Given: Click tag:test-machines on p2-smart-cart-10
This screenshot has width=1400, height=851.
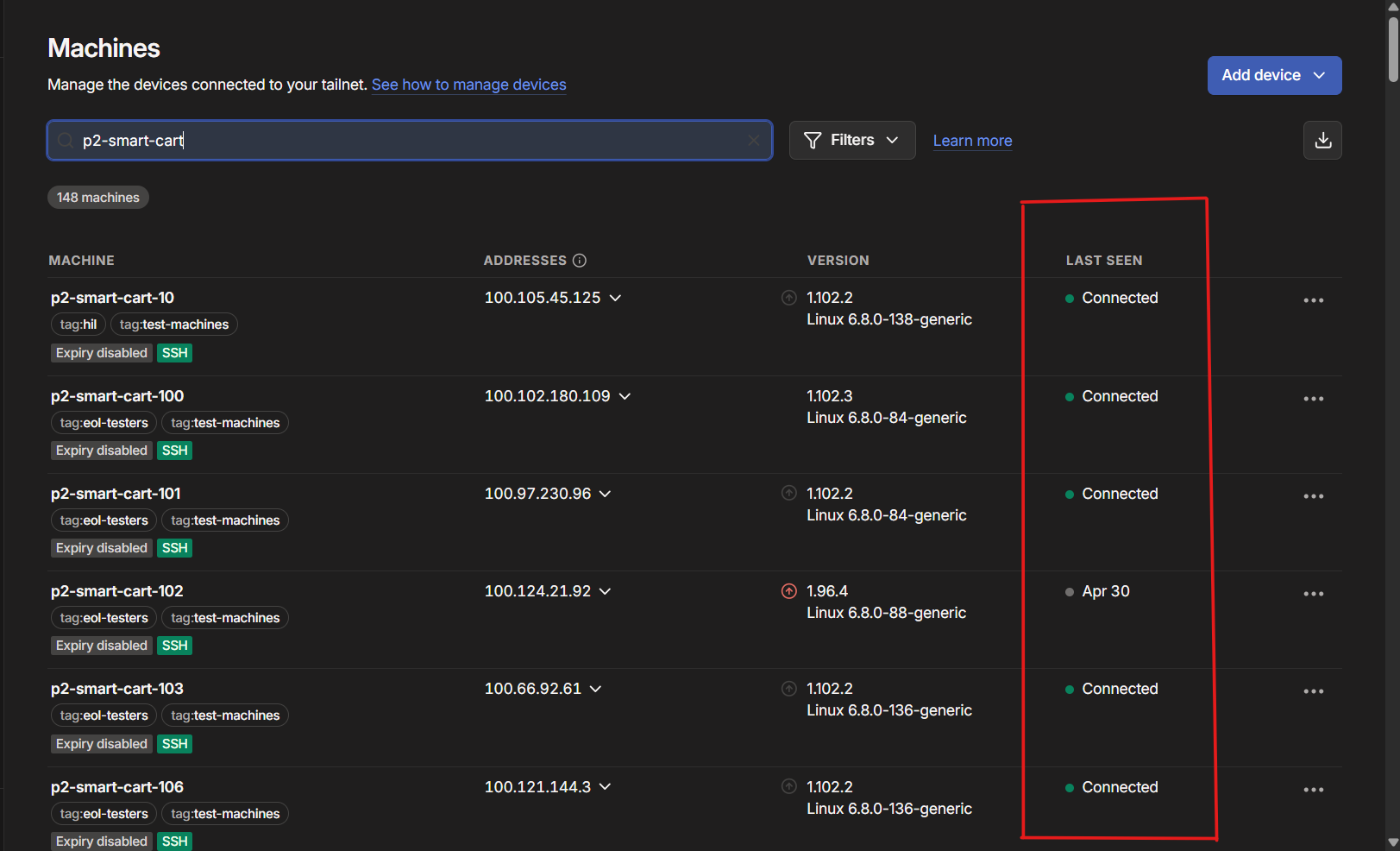Looking at the screenshot, I should tap(174, 325).
